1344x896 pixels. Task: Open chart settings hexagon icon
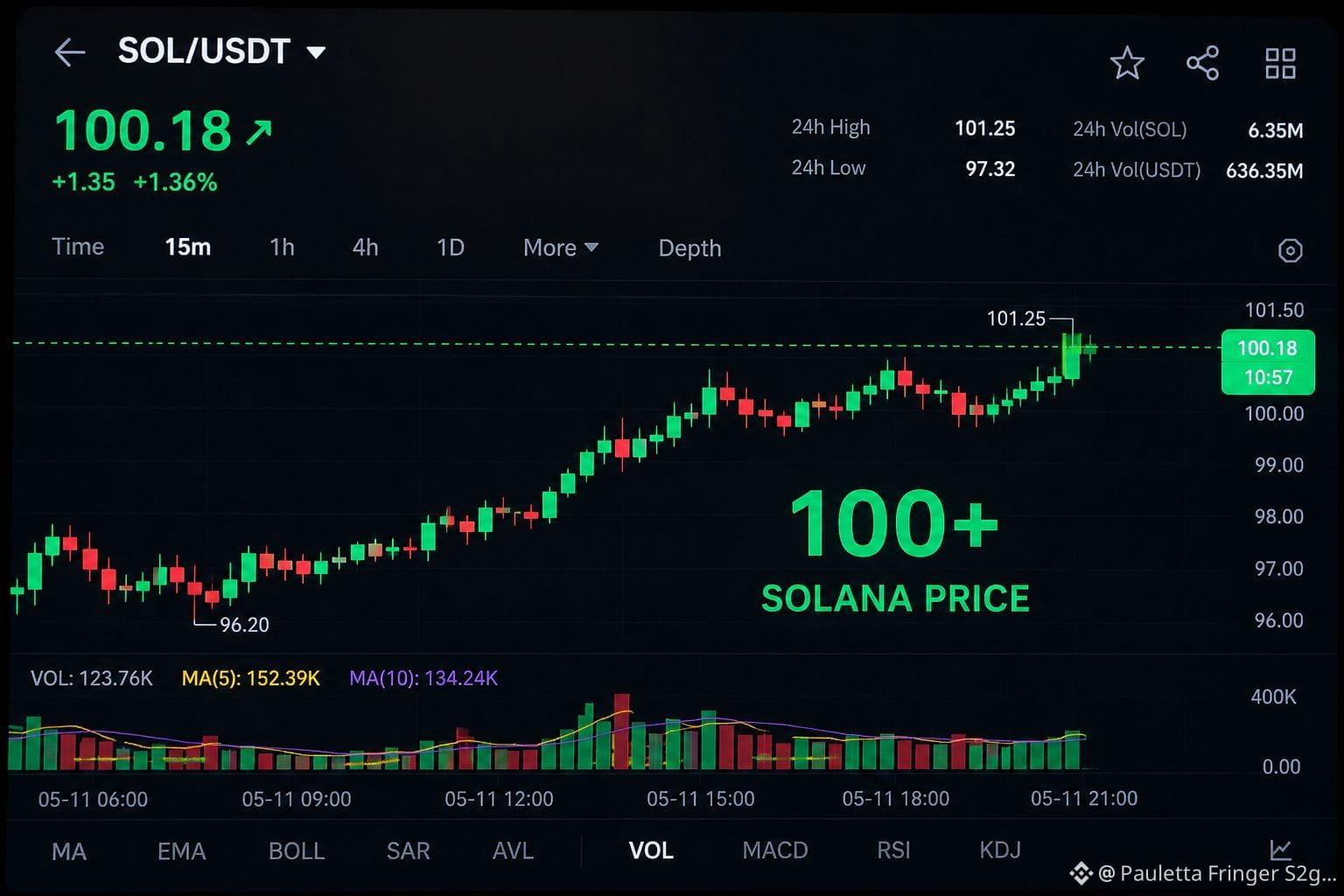(x=1290, y=250)
